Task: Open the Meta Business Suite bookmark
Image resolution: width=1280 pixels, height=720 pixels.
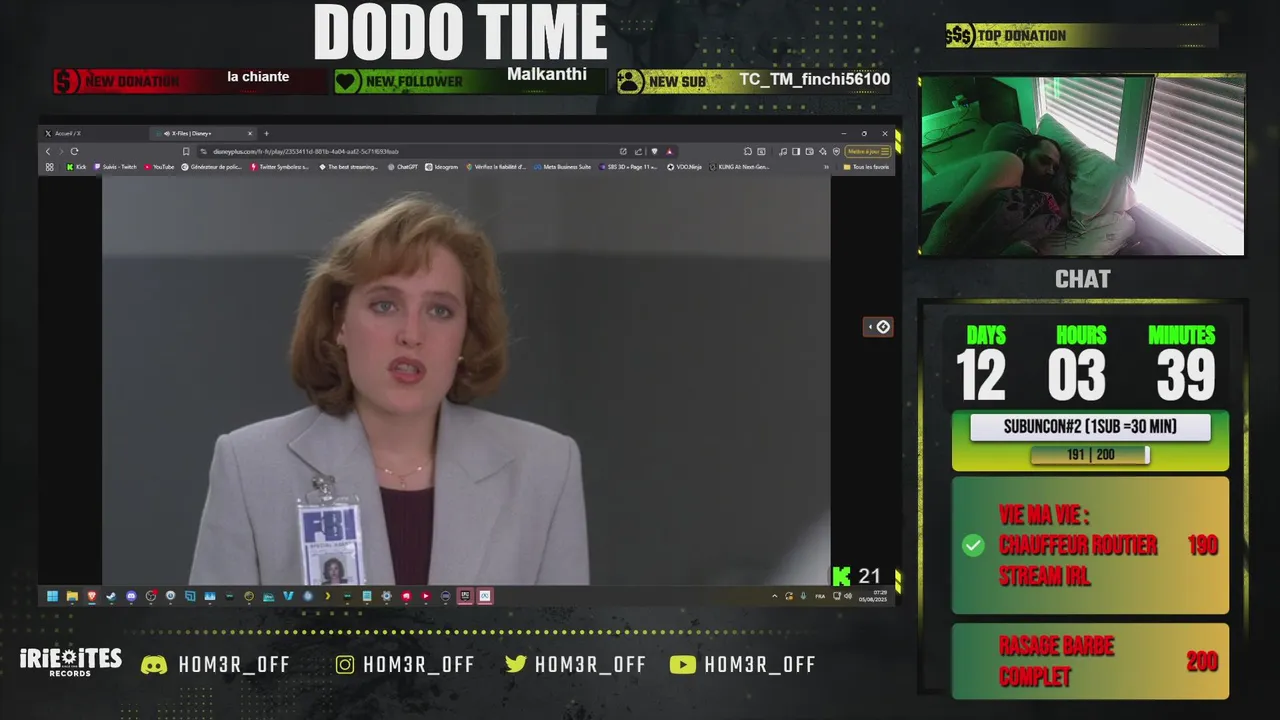Action: (562, 167)
